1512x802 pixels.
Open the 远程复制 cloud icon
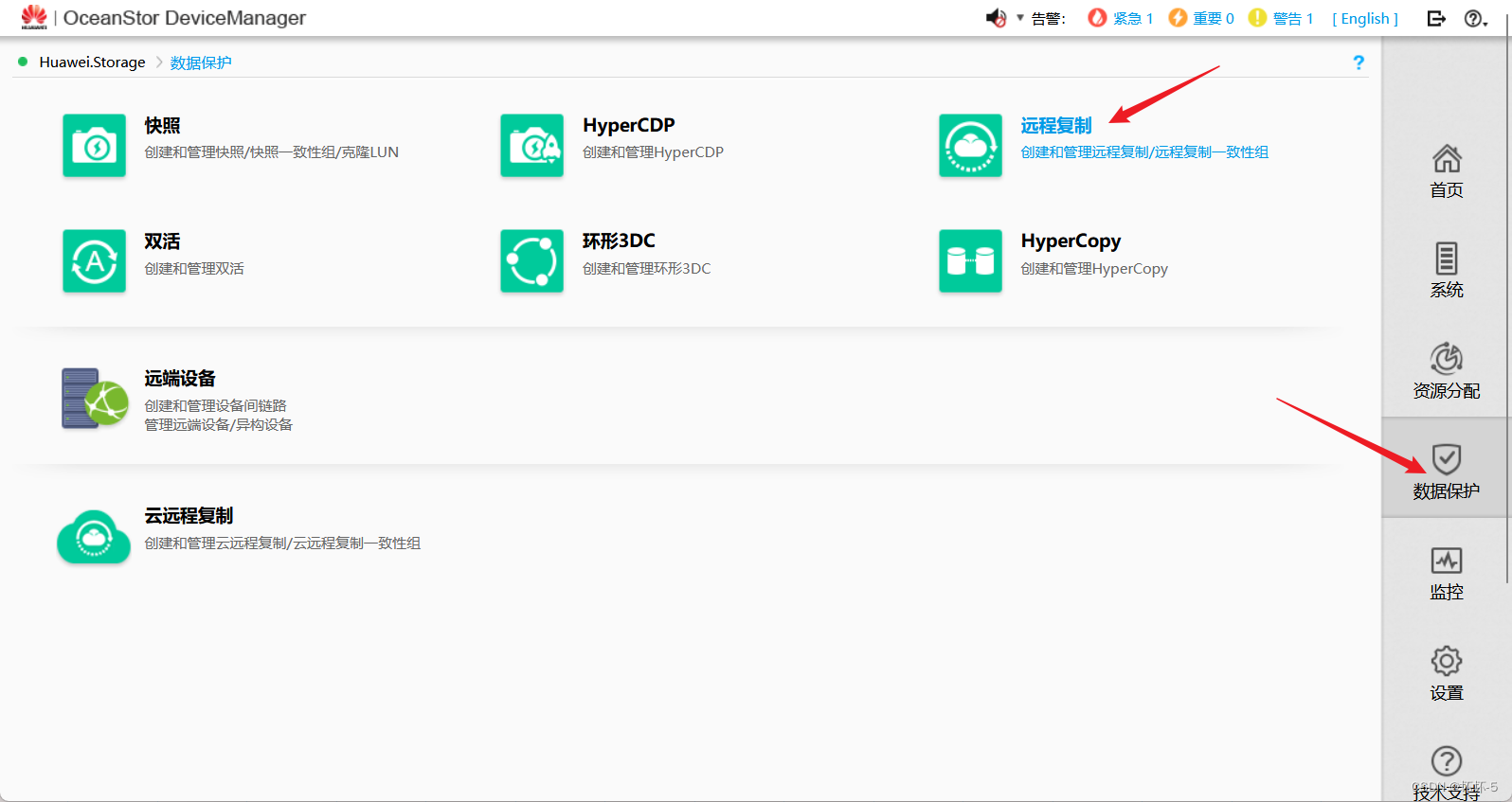[970, 146]
